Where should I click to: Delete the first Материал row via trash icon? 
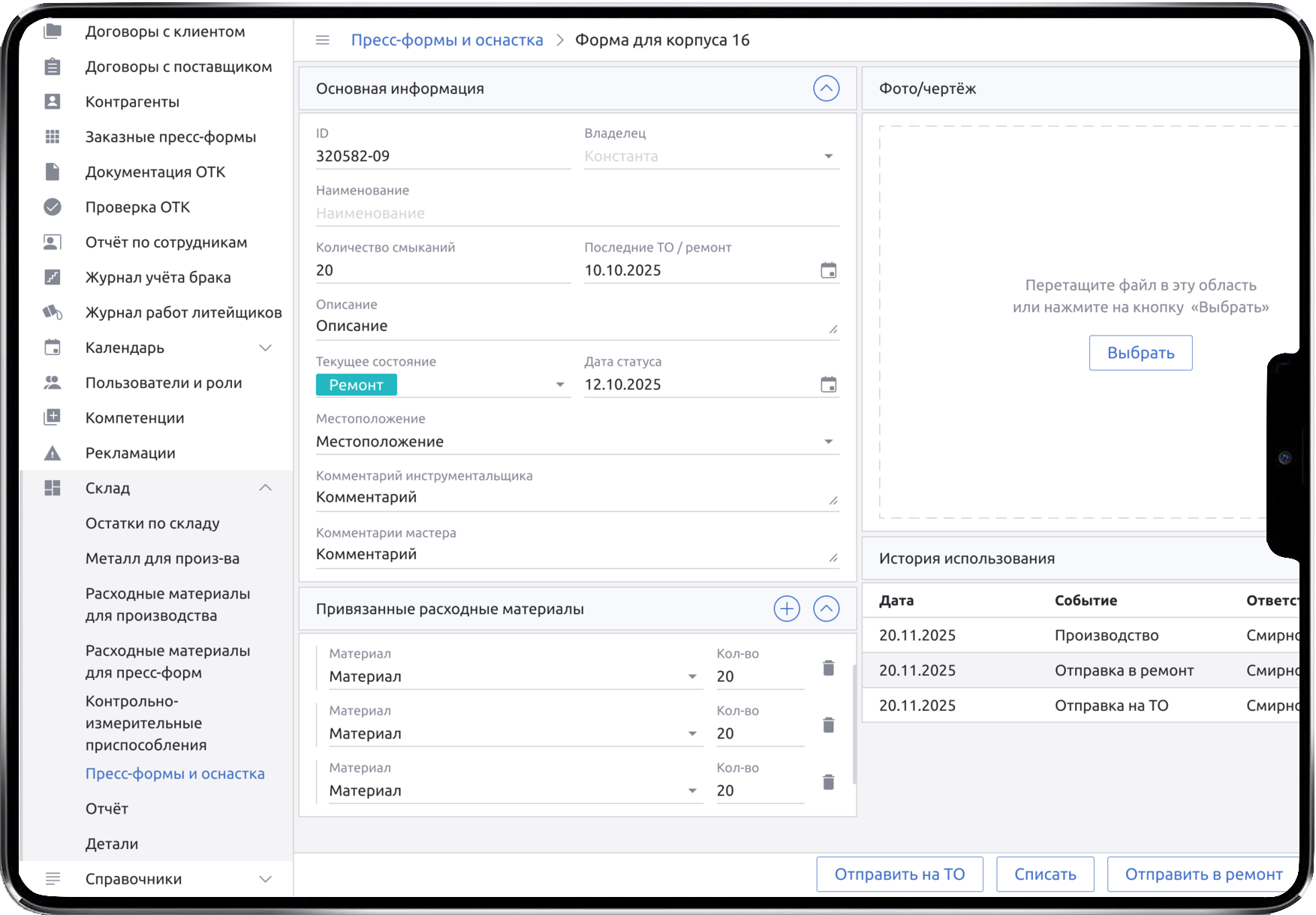828,667
